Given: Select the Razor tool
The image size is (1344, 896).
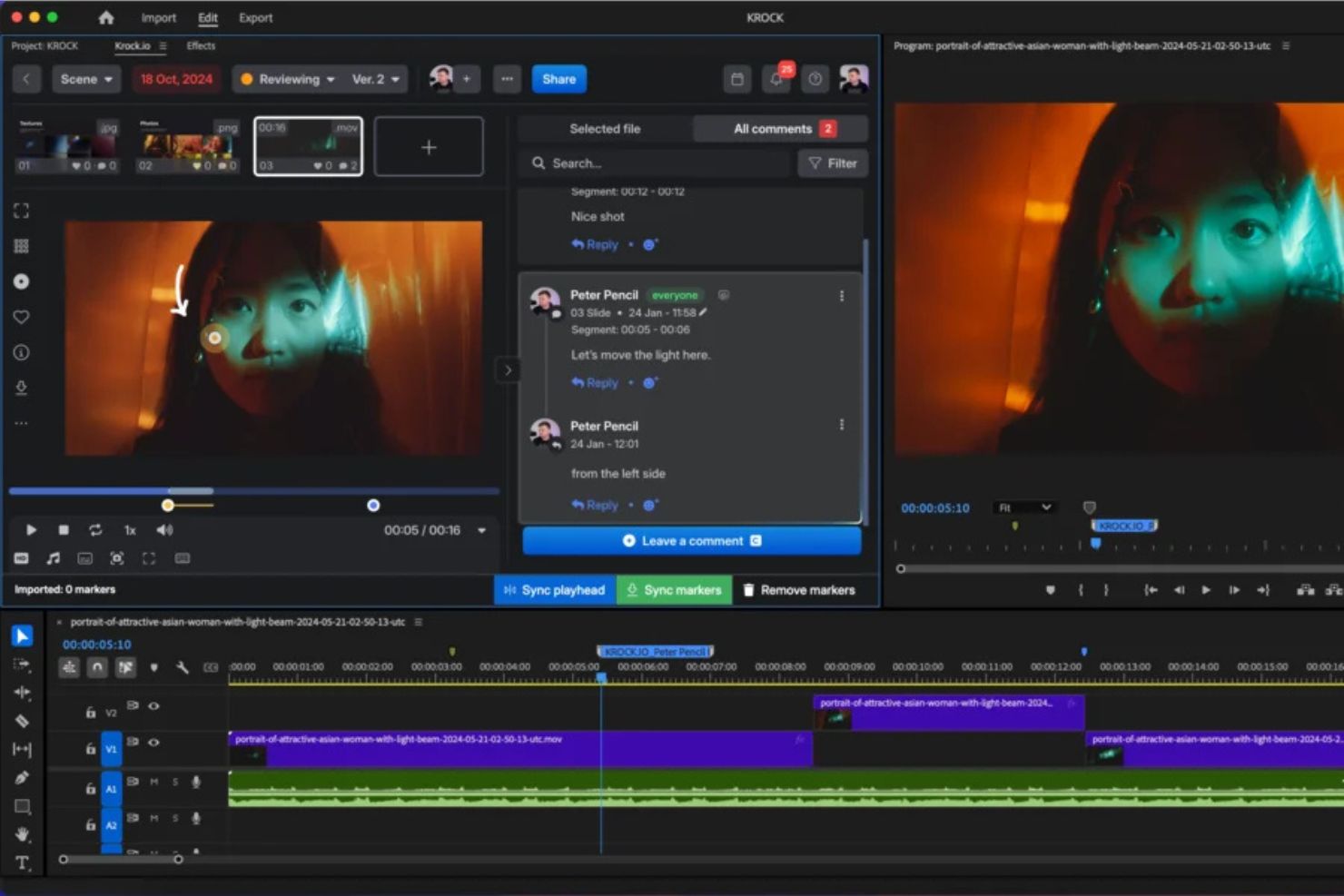Looking at the screenshot, I should [23, 721].
